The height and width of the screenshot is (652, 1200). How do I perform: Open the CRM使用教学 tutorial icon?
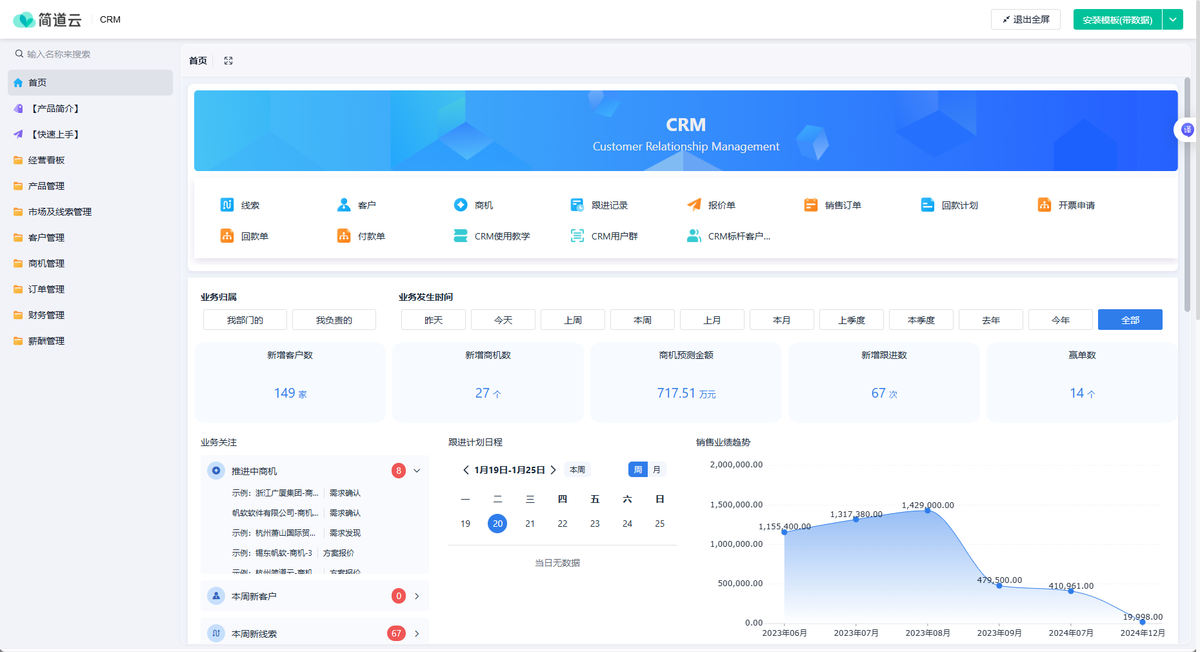[x=461, y=236]
